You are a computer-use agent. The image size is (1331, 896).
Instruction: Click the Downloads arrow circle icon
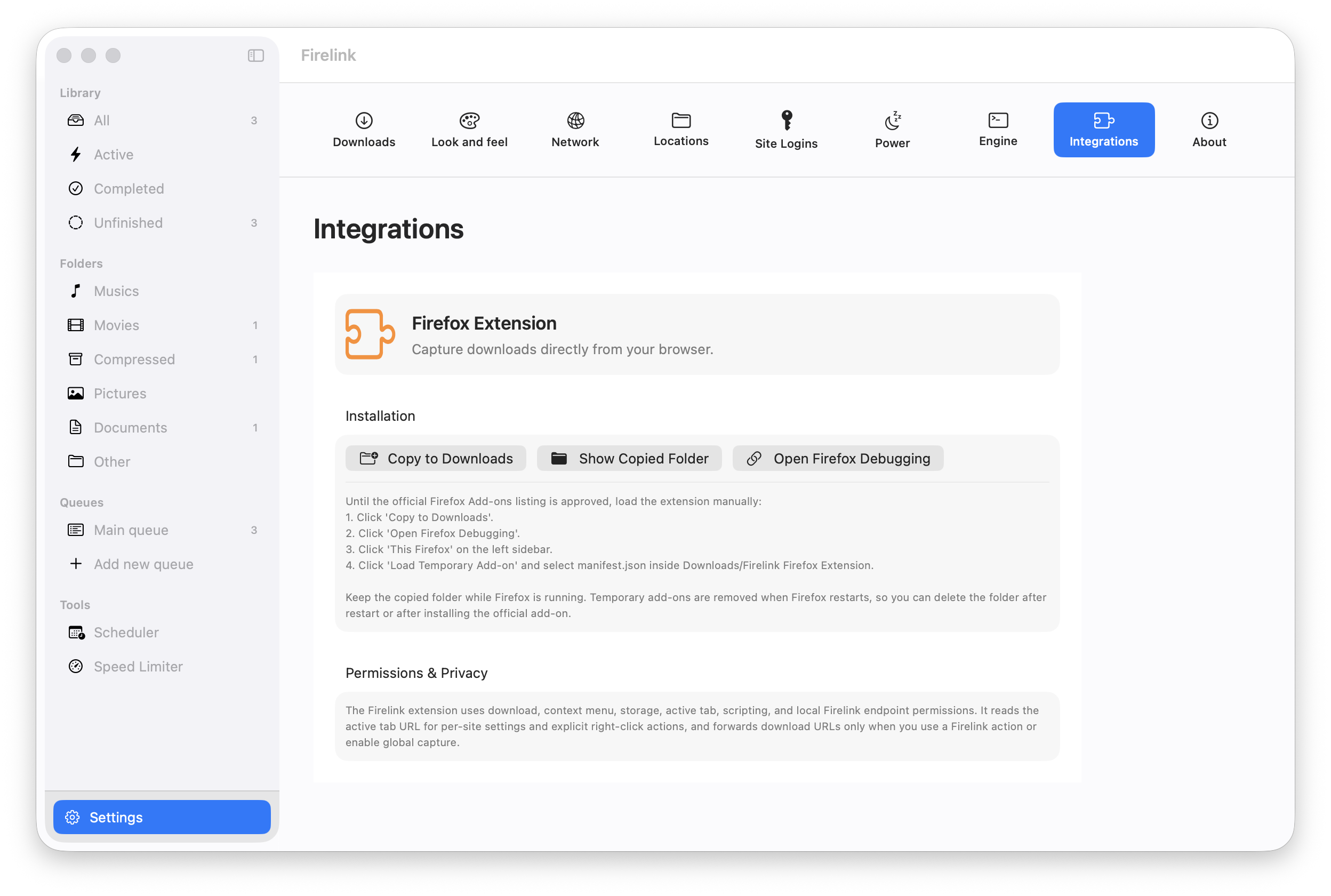pos(364,121)
